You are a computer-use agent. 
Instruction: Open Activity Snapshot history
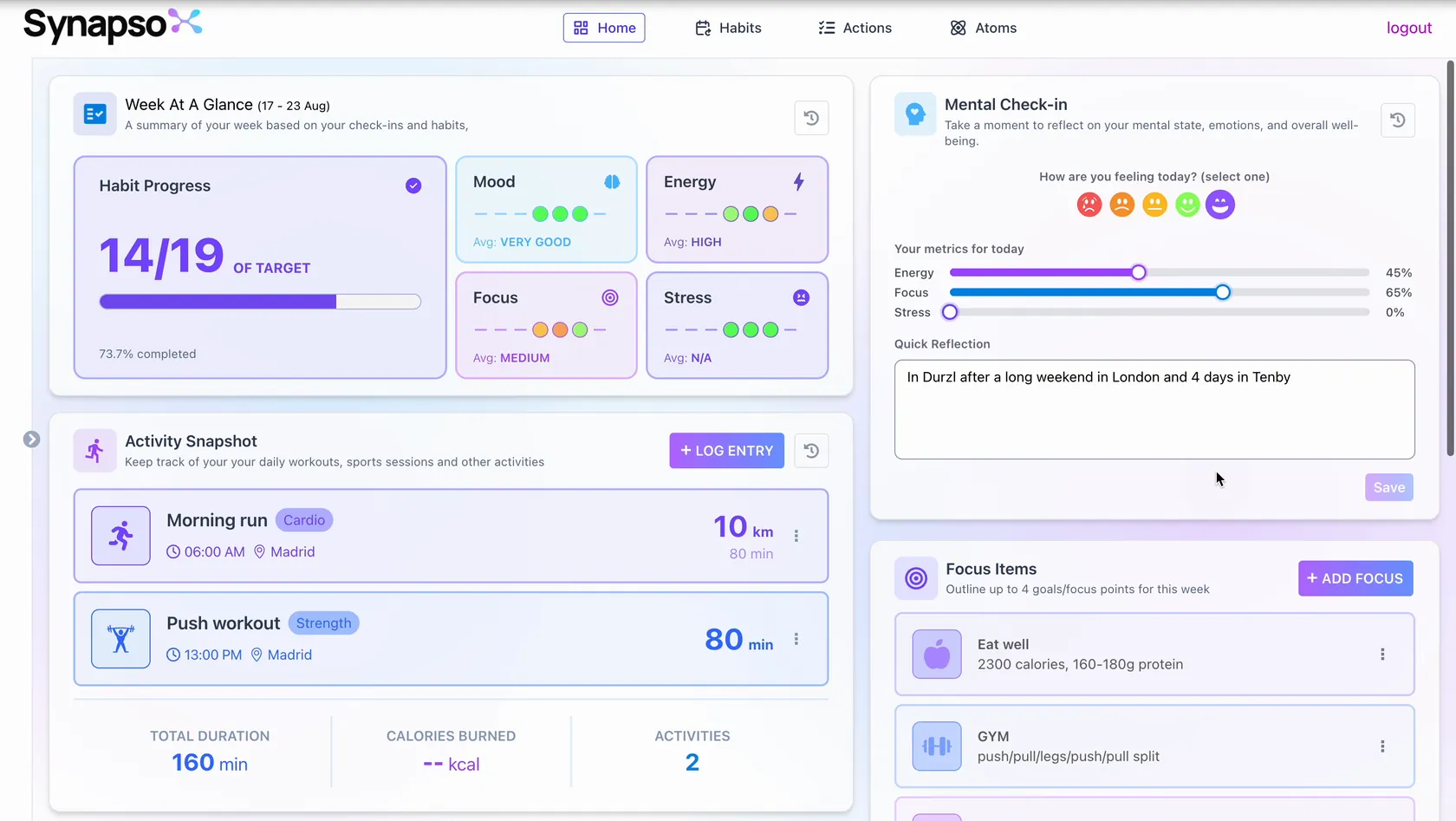[x=811, y=451]
